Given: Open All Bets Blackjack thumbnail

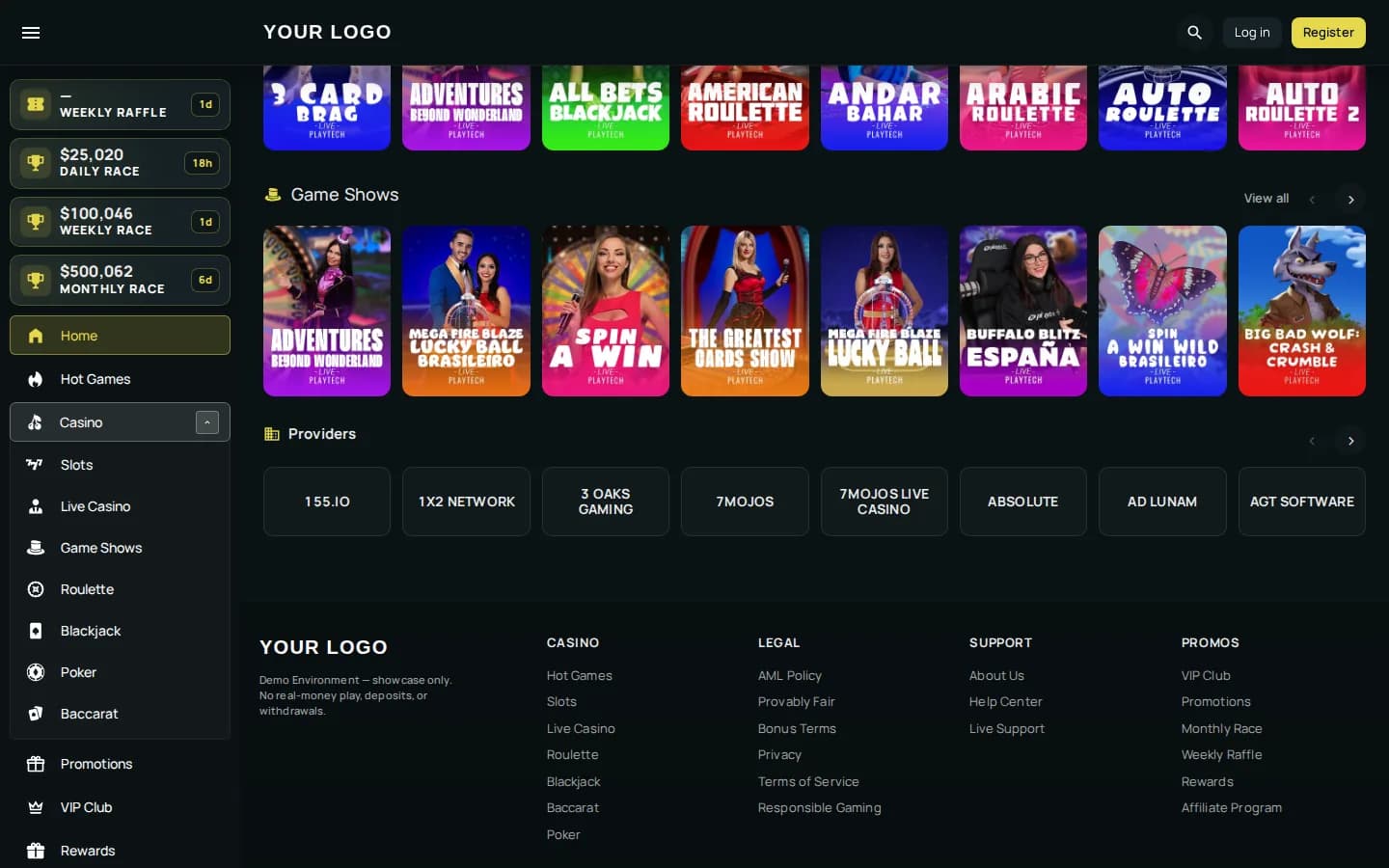Looking at the screenshot, I should (x=606, y=108).
